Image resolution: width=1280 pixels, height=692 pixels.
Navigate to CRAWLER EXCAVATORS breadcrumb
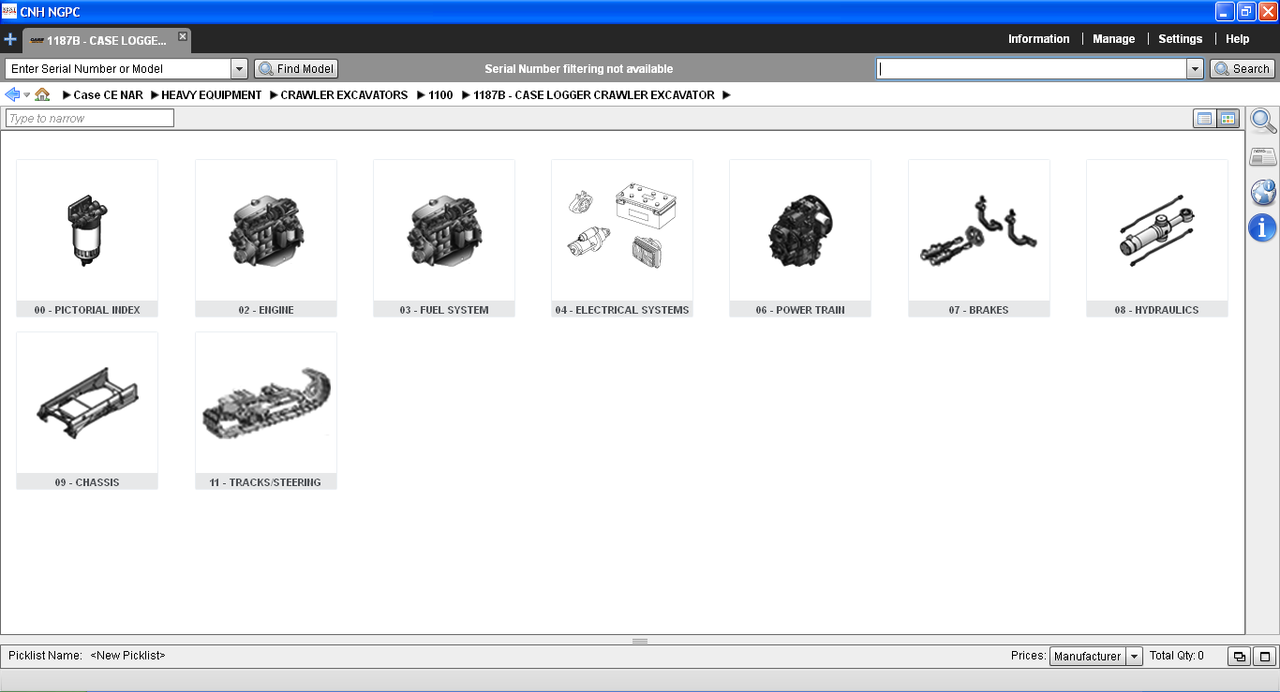tap(344, 95)
